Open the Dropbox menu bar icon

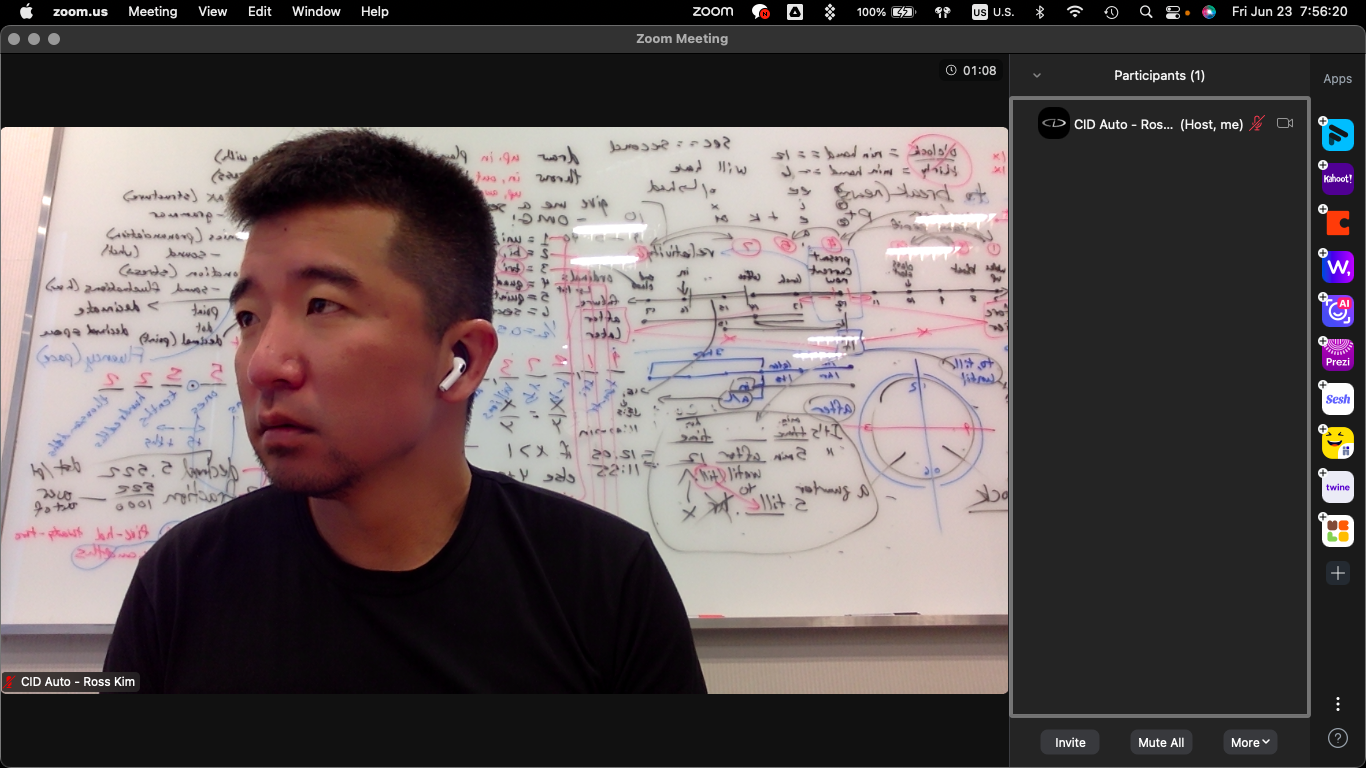(x=829, y=12)
